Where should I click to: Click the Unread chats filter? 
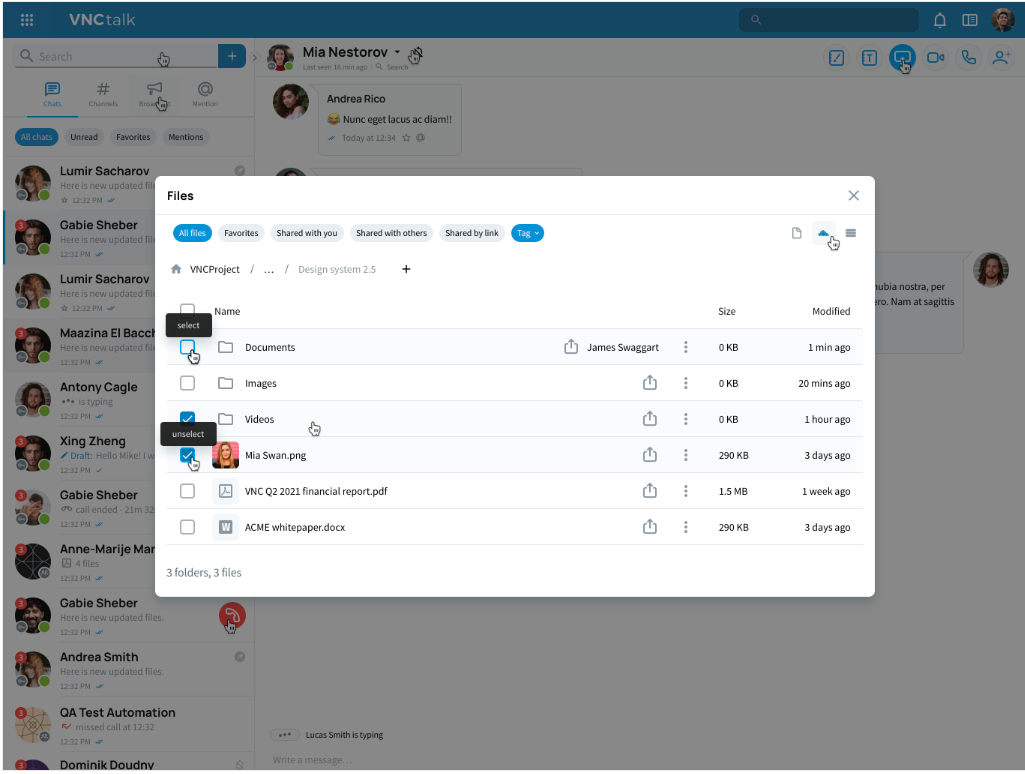click(84, 137)
